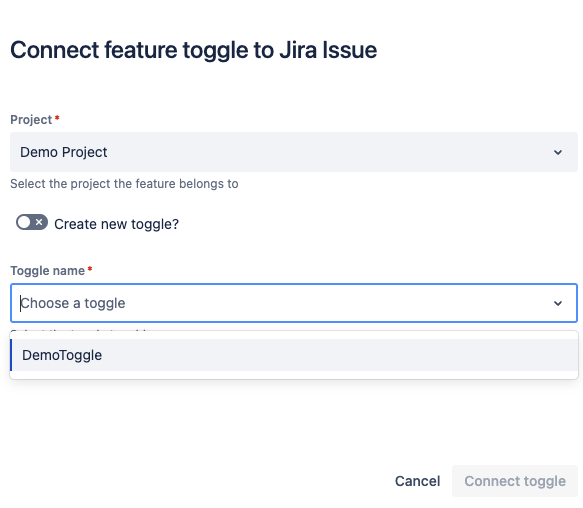Screen dimensions: 583x508
Task: Click the Create new toggle? label
Action: [x=116, y=224]
